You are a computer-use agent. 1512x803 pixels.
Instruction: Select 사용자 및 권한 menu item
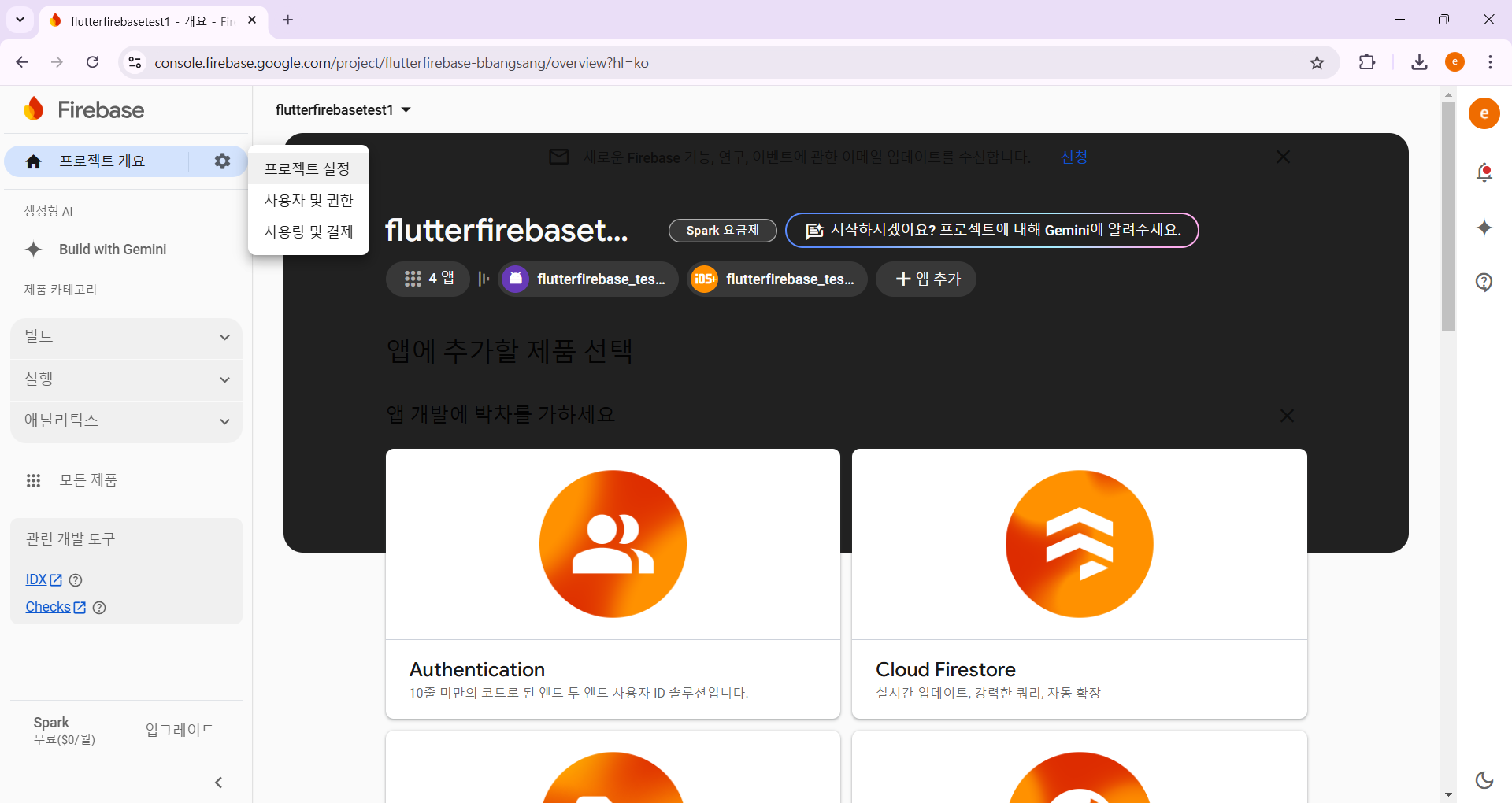coord(308,200)
